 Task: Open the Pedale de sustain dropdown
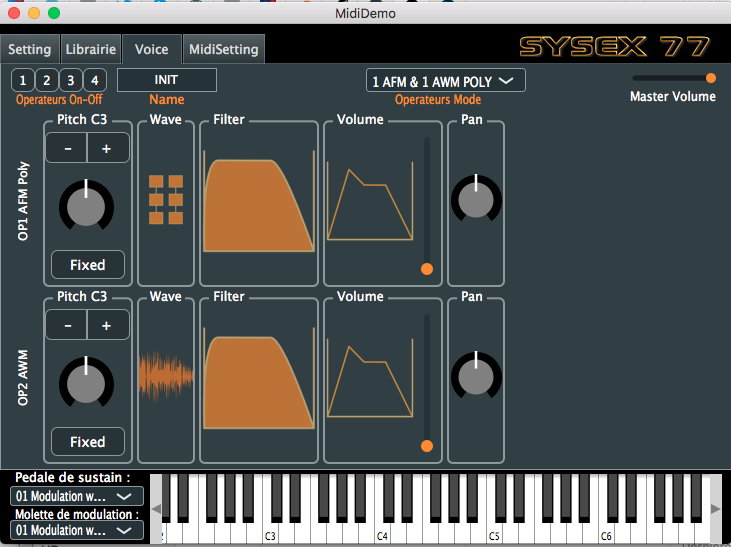click(x=77, y=496)
